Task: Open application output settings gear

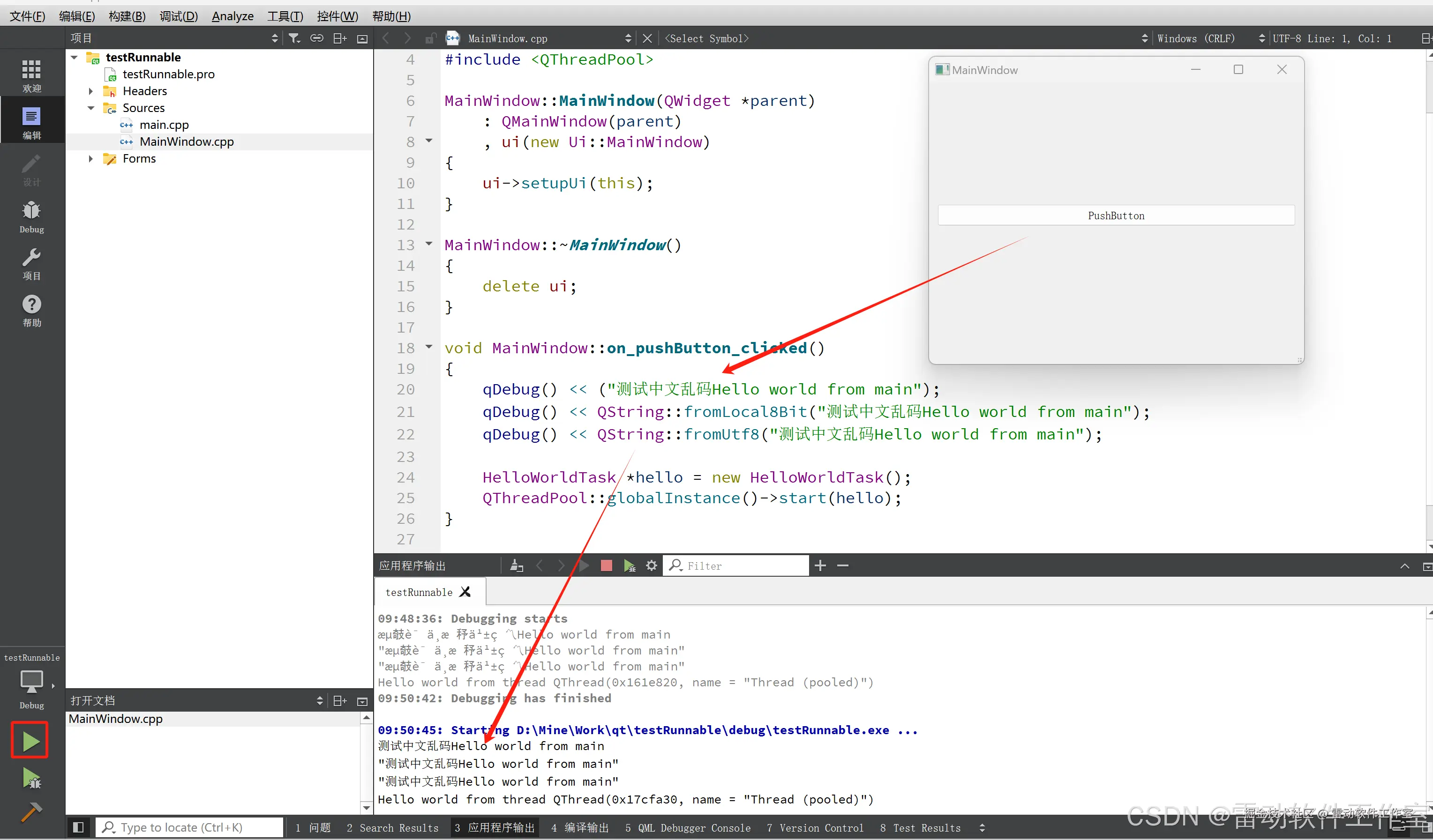Action: click(x=651, y=565)
